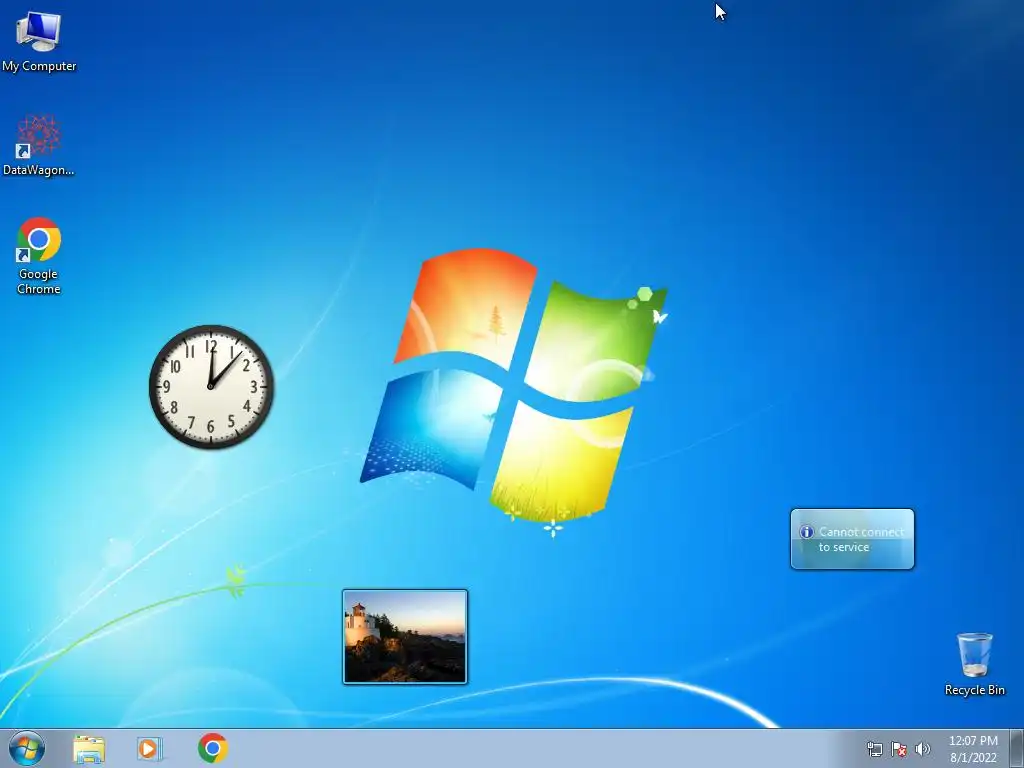The height and width of the screenshot is (768, 1024).
Task: Click the network status tray icon
Action: pyautogui.click(x=874, y=749)
